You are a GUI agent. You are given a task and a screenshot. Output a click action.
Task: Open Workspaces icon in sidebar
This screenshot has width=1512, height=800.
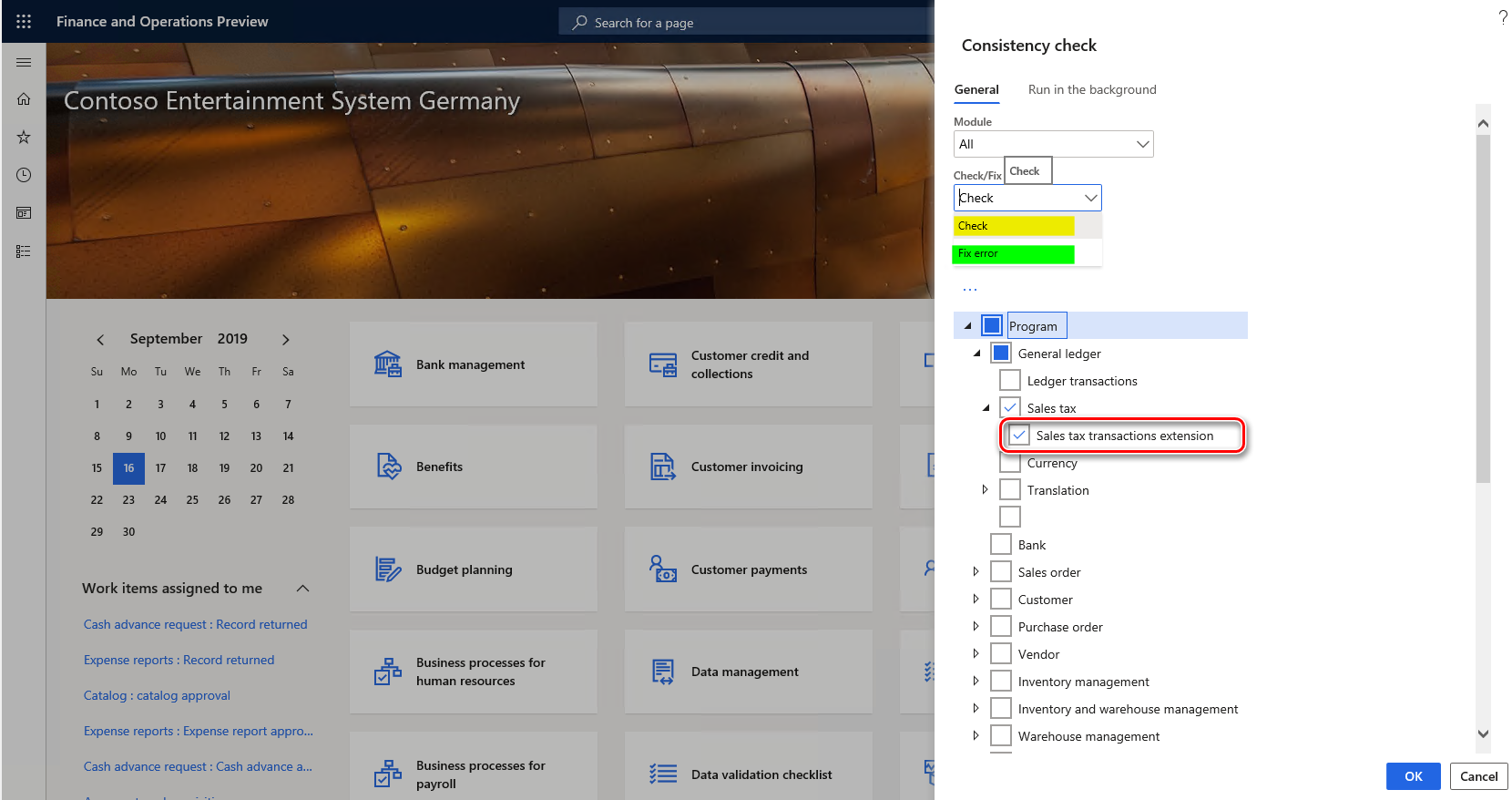click(x=24, y=212)
